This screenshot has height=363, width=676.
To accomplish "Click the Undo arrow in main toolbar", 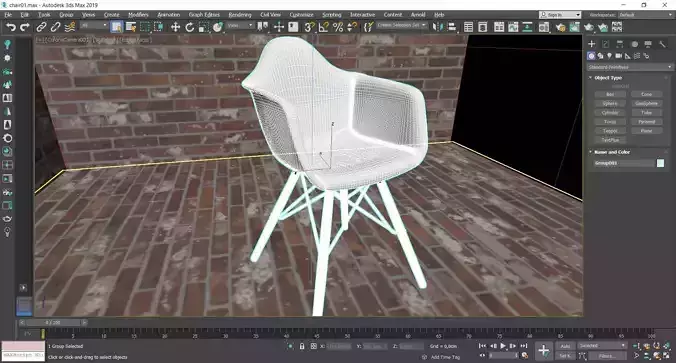I will (x=11, y=27).
